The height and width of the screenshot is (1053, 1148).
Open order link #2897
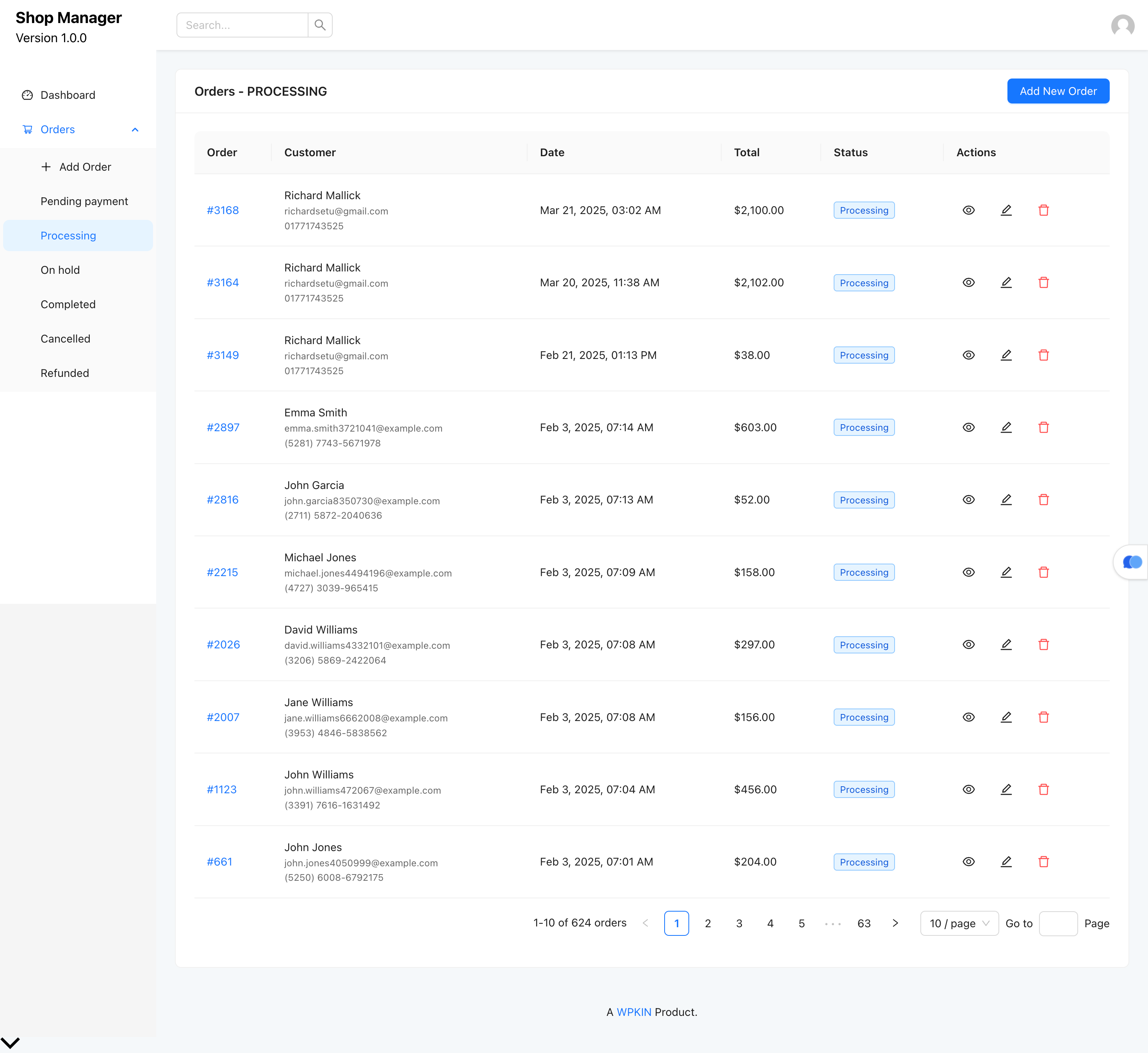tap(223, 427)
